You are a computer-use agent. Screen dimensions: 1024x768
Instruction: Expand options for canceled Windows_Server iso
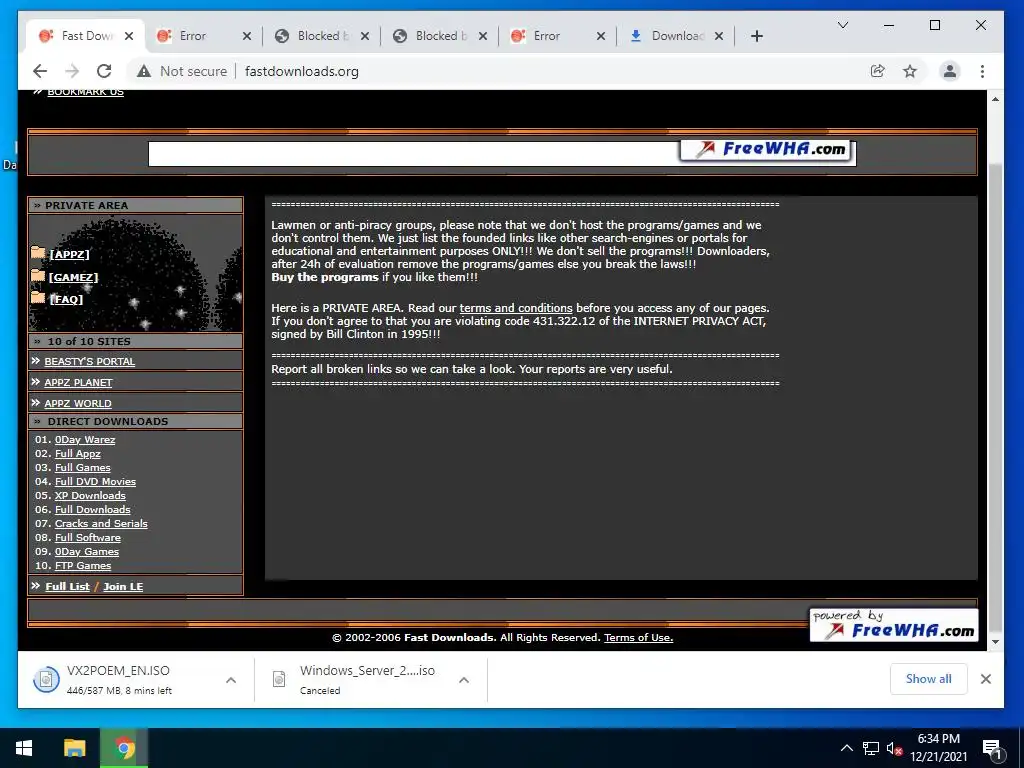click(x=464, y=680)
